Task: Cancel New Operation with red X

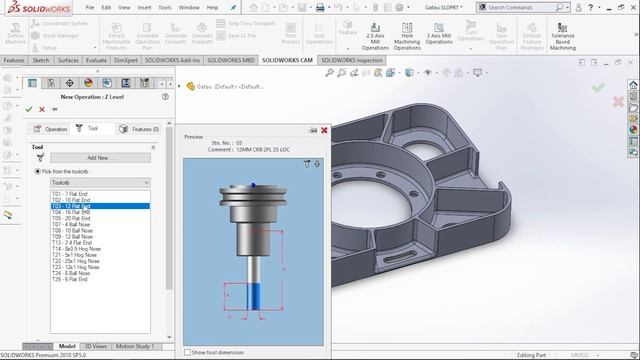Action: [42, 109]
